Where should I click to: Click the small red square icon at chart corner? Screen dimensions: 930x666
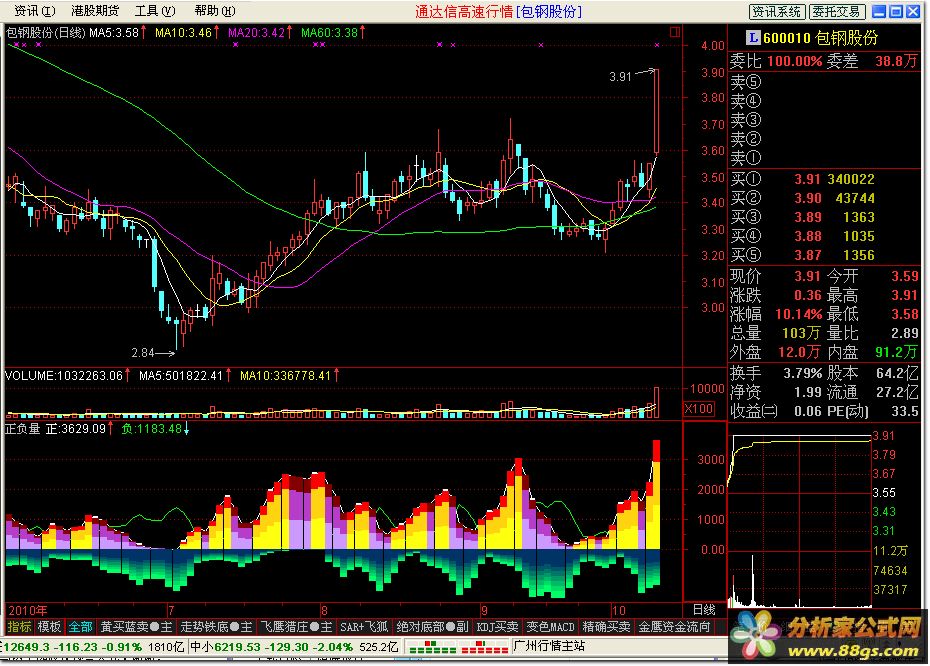point(674,32)
